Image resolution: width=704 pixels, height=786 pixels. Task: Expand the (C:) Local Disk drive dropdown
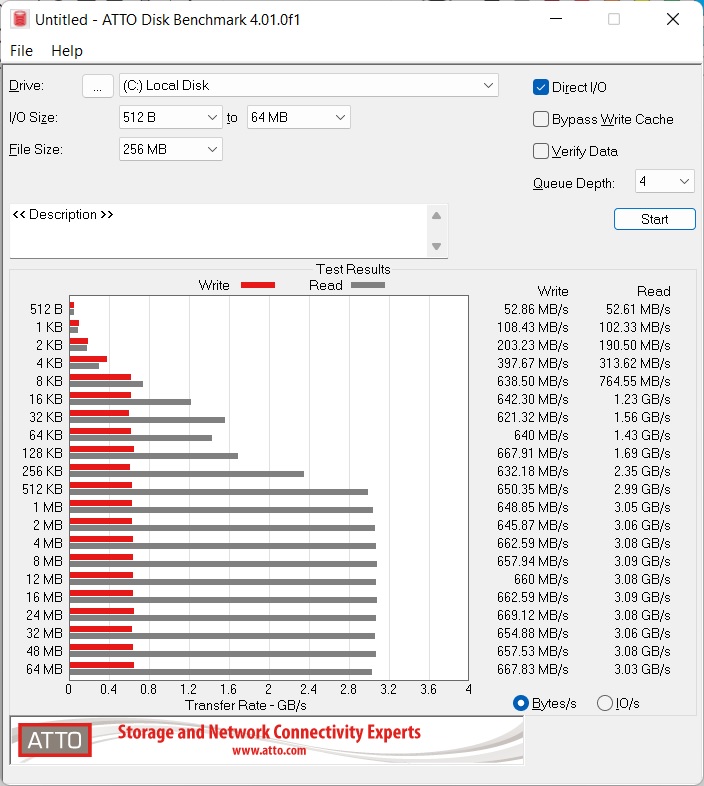click(308, 85)
